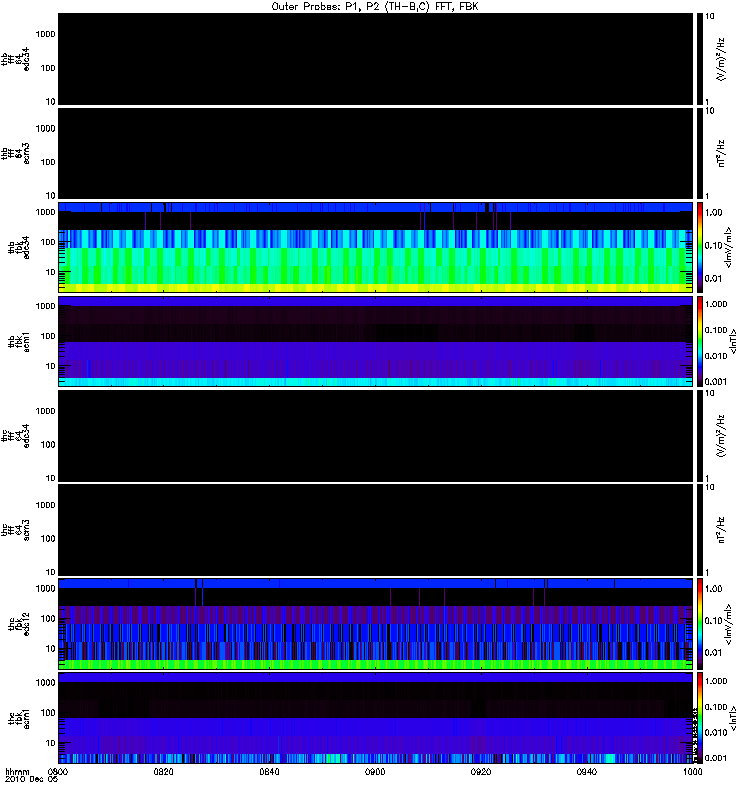Image resolution: width=750 pixels, height=800 pixels.
Task: Click the "0.100" color scale value of thc fbk scm1
Action: 716,707
